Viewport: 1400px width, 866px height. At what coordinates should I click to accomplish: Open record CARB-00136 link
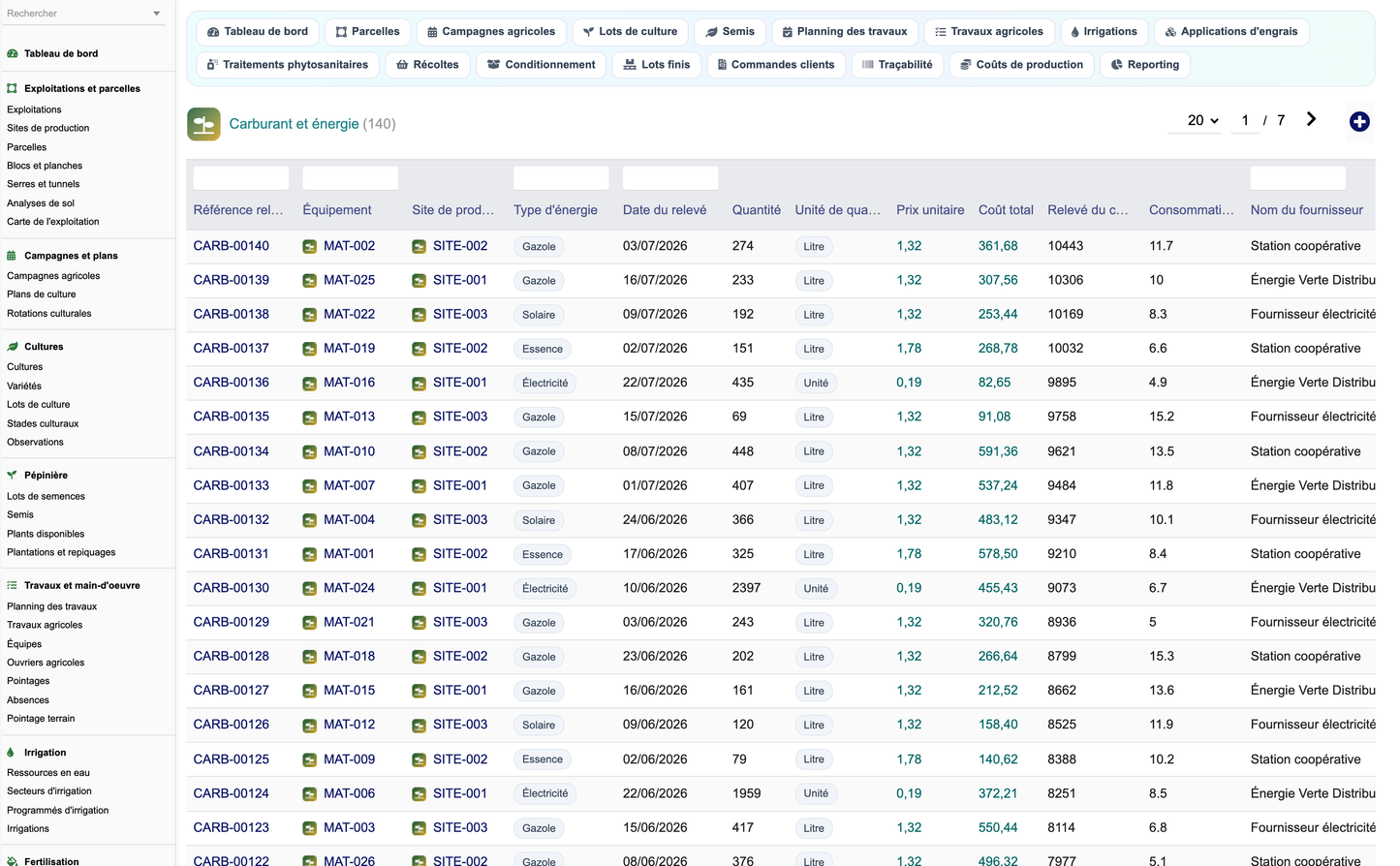pyautogui.click(x=232, y=383)
